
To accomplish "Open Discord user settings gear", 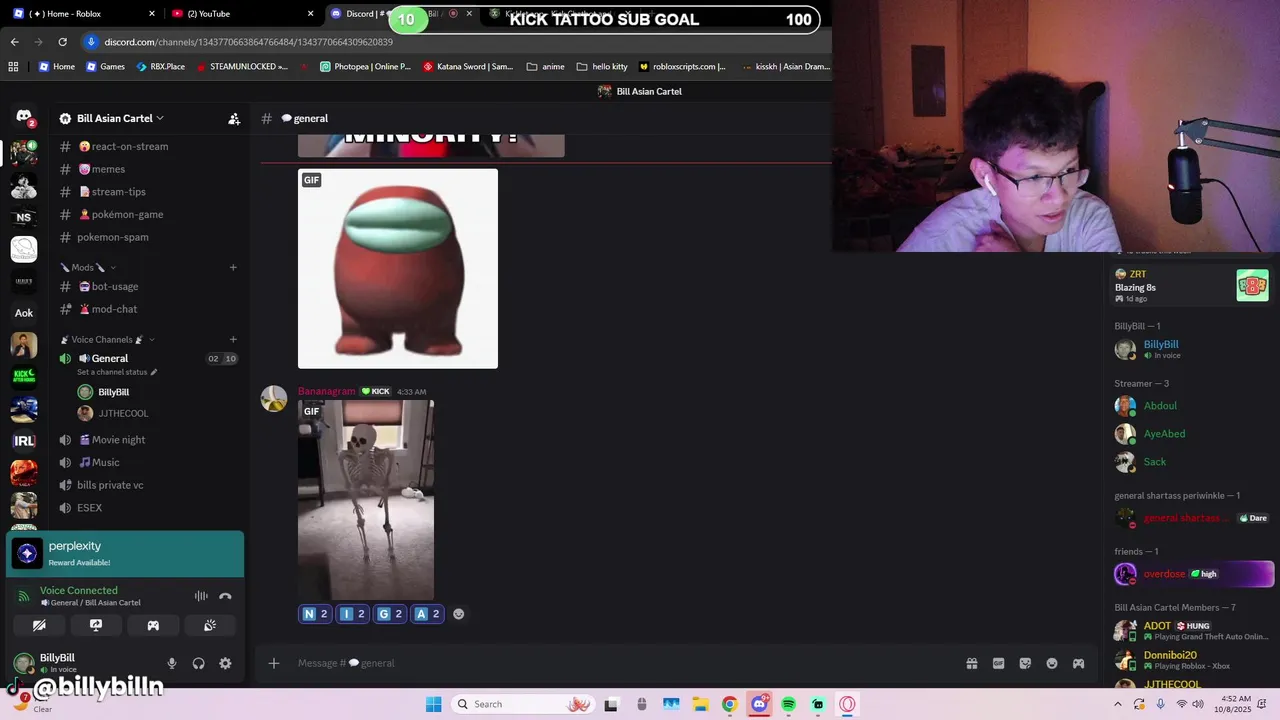I will (225, 663).
